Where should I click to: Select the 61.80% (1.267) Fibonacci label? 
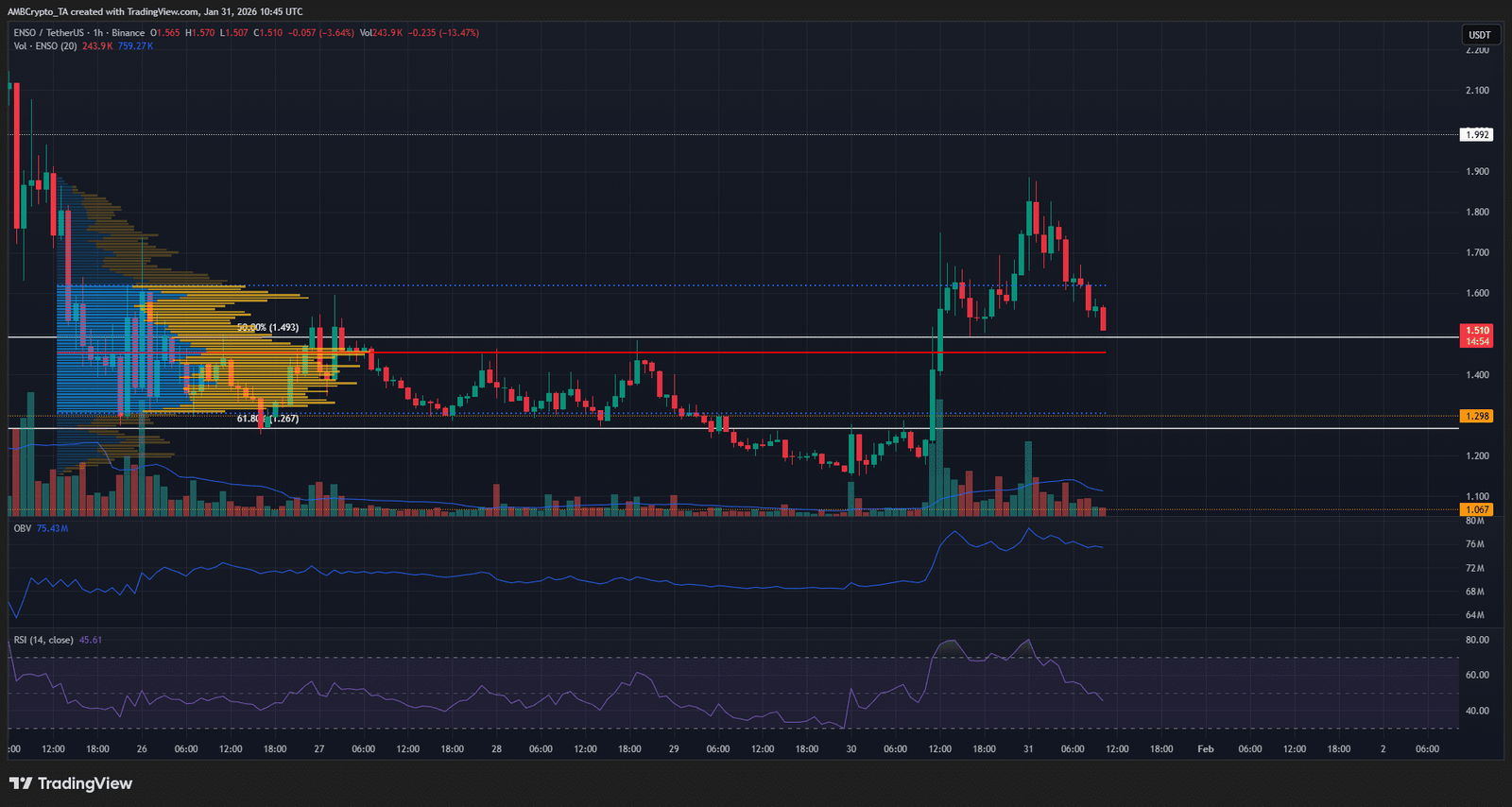tap(267, 419)
